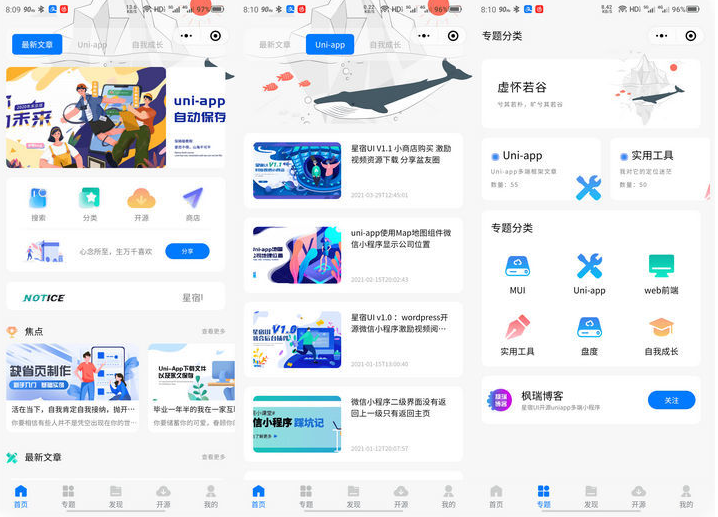This screenshot has width=718, height=517.
Task: Open the 商店 paper-plane icon on left screen
Action: tap(193, 198)
